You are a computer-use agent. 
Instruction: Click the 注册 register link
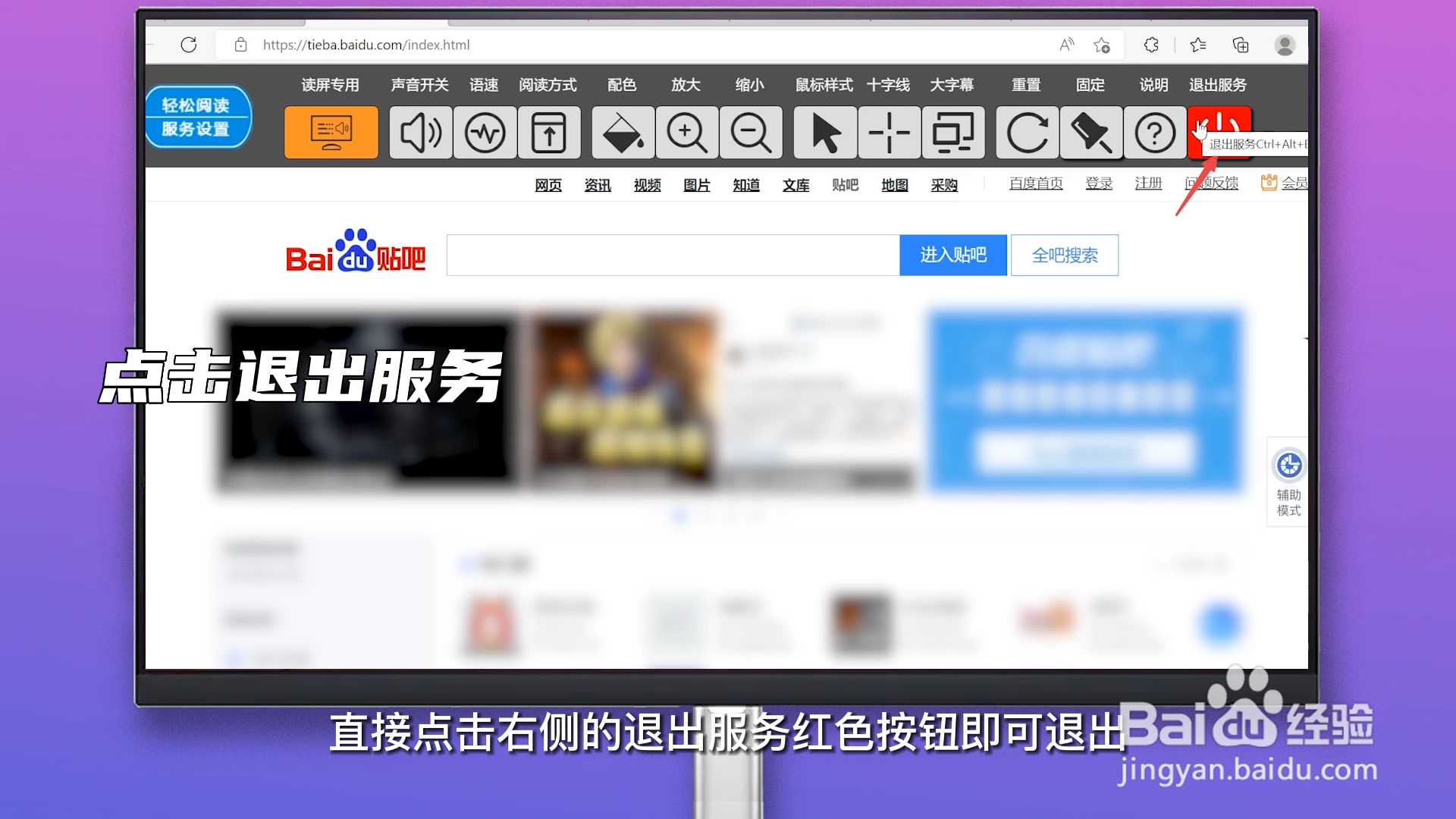click(x=1148, y=183)
